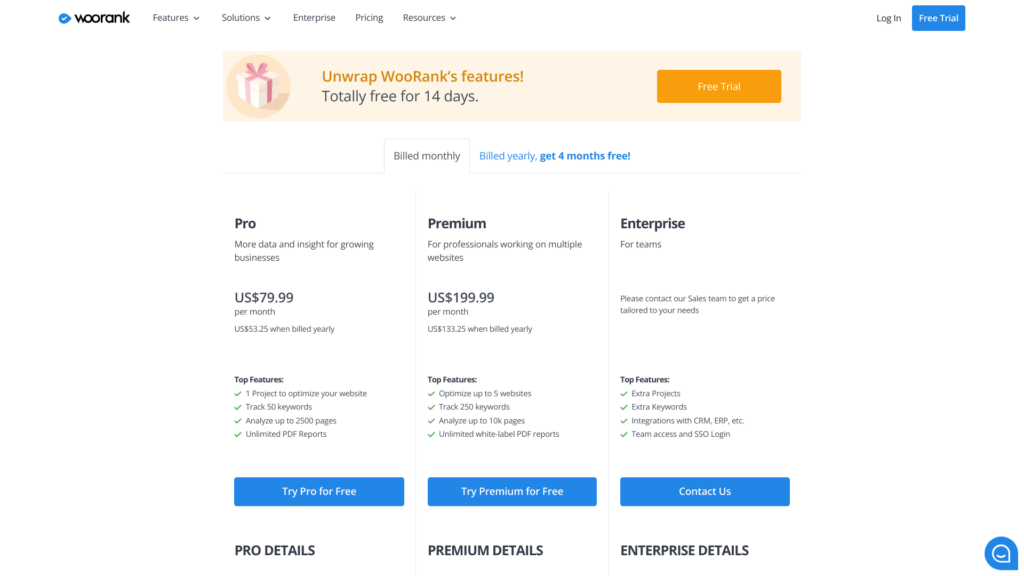Screen dimensions: 1024x576
Task: Click the checkmark beside Track 50 keywords
Action: [x=238, y=408]
